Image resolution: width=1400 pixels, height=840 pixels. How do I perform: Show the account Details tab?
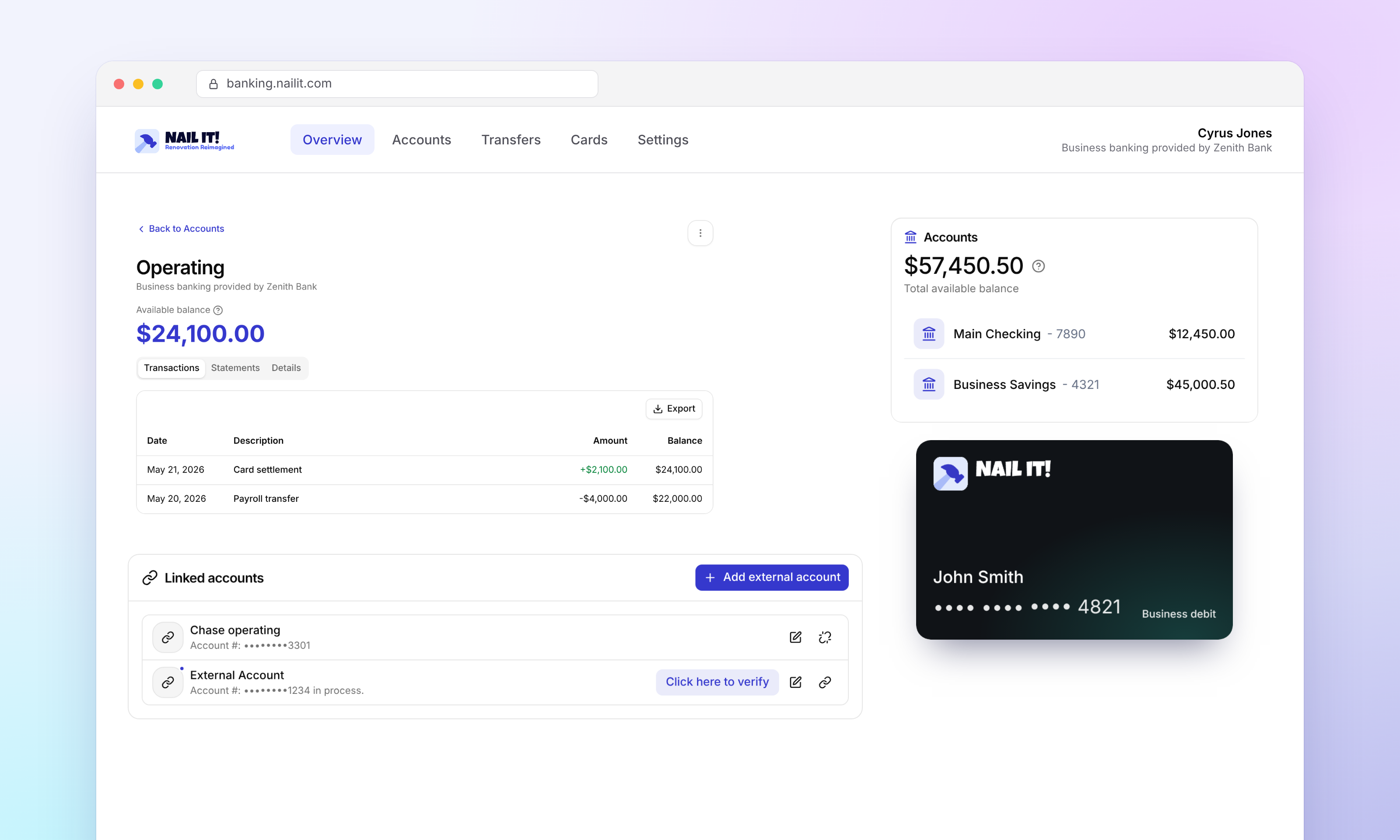(x=286, y=368)
